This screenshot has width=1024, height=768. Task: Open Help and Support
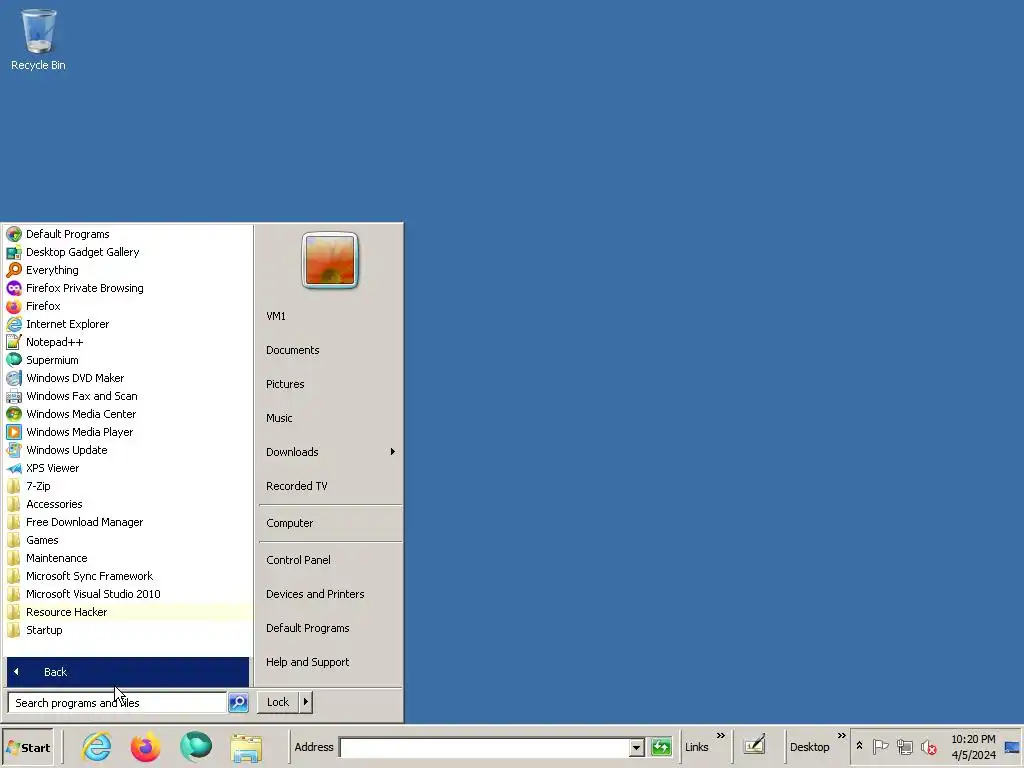330,662
